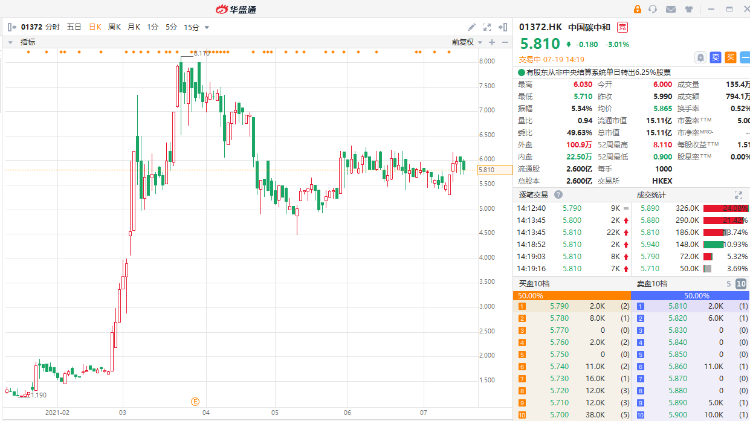
Task: Click the blue 买 buy button
Action: 716,57
